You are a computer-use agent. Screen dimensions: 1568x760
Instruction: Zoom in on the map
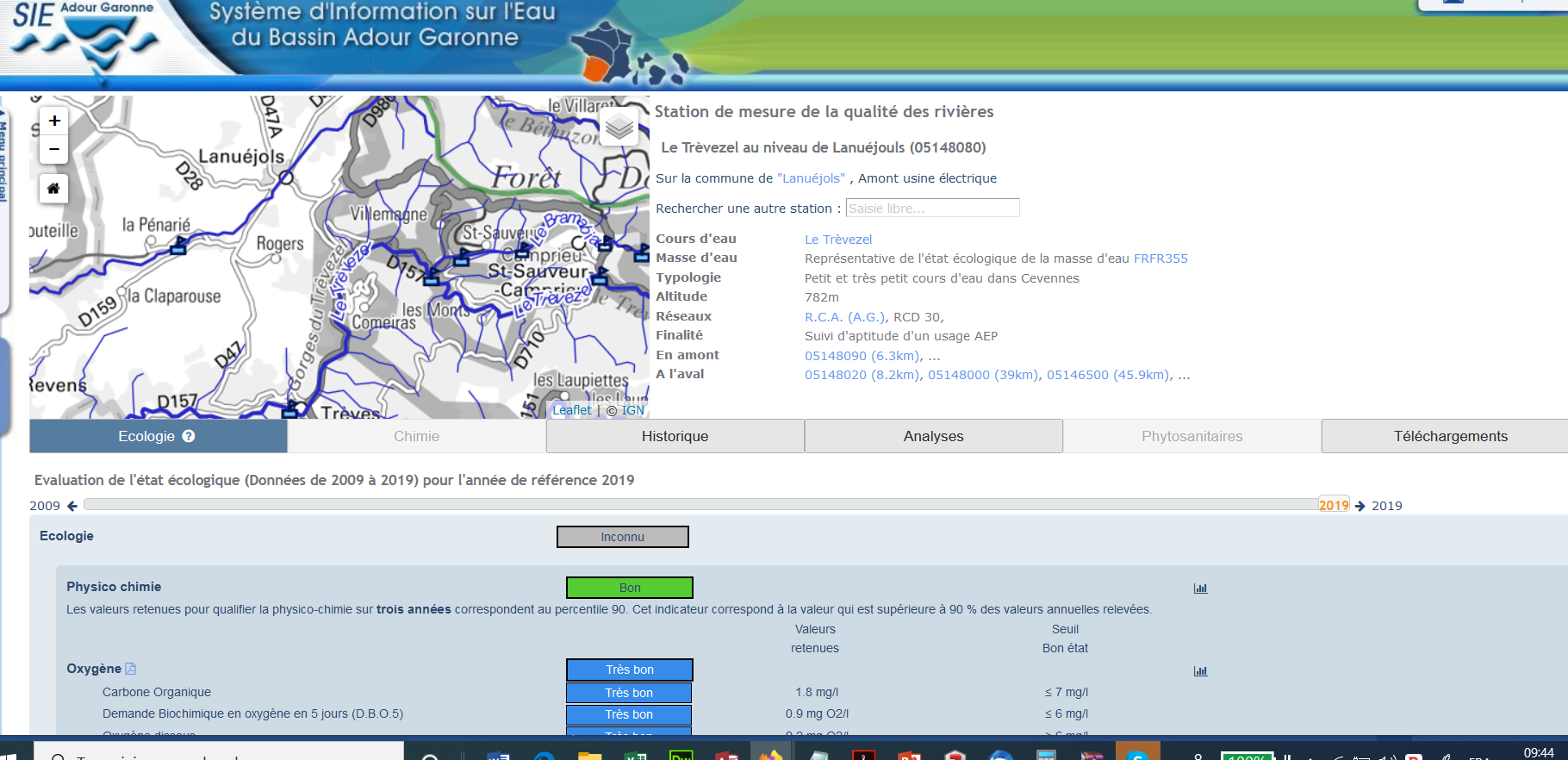click(53, 121)
